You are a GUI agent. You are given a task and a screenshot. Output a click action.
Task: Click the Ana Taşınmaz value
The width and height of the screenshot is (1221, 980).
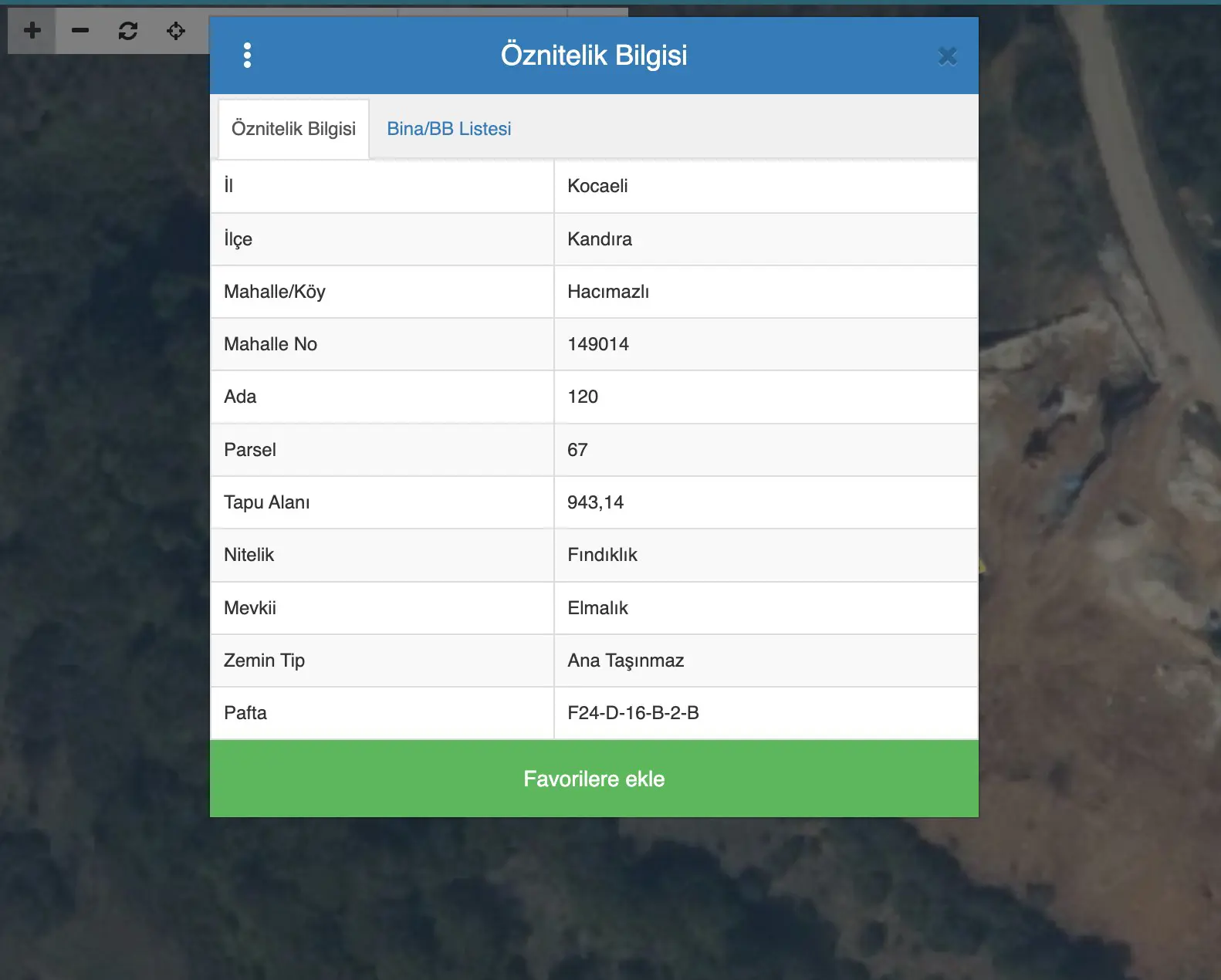[766, 661]
